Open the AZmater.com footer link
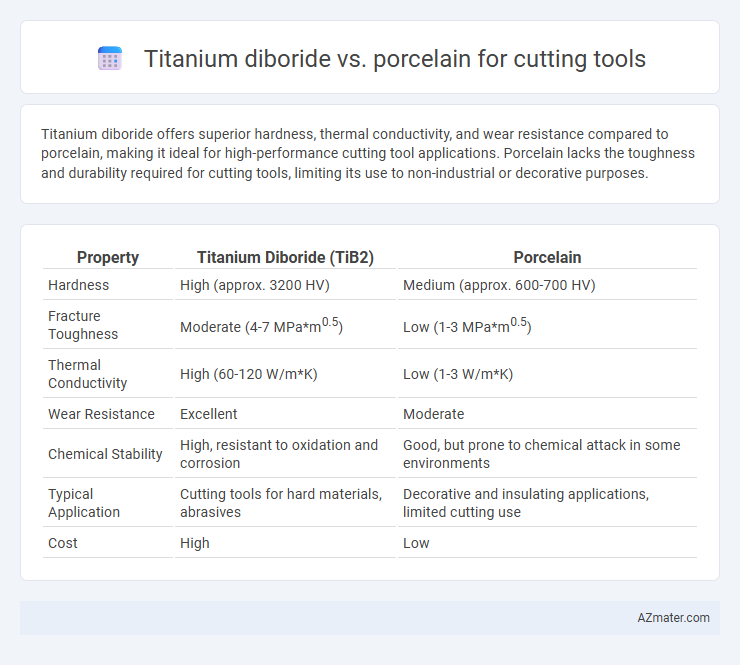The height and width of the screenshot is (665, 740). 673,617
